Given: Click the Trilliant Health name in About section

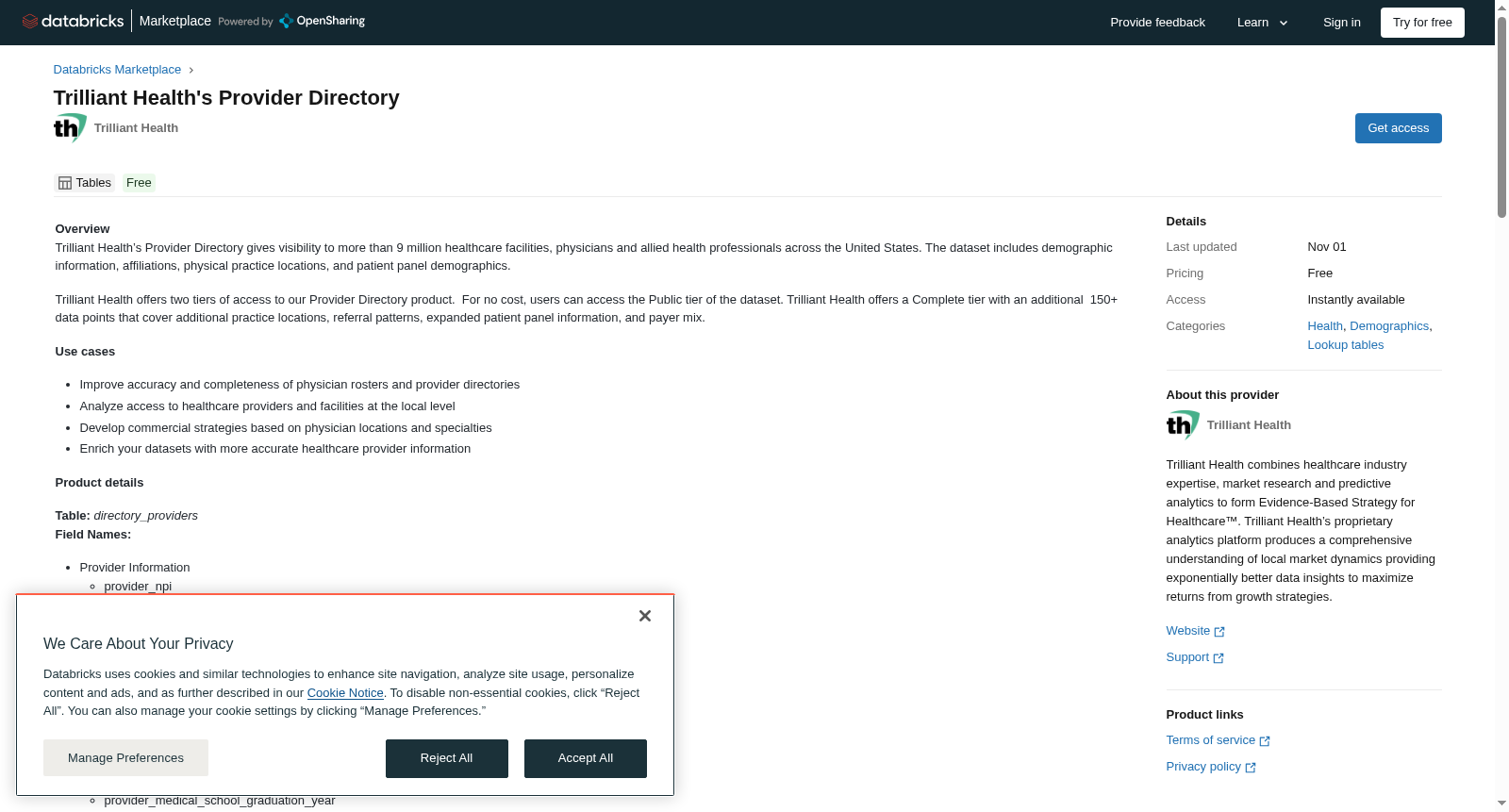Looking at the screenshot, I should click(x=1249, y=425).
